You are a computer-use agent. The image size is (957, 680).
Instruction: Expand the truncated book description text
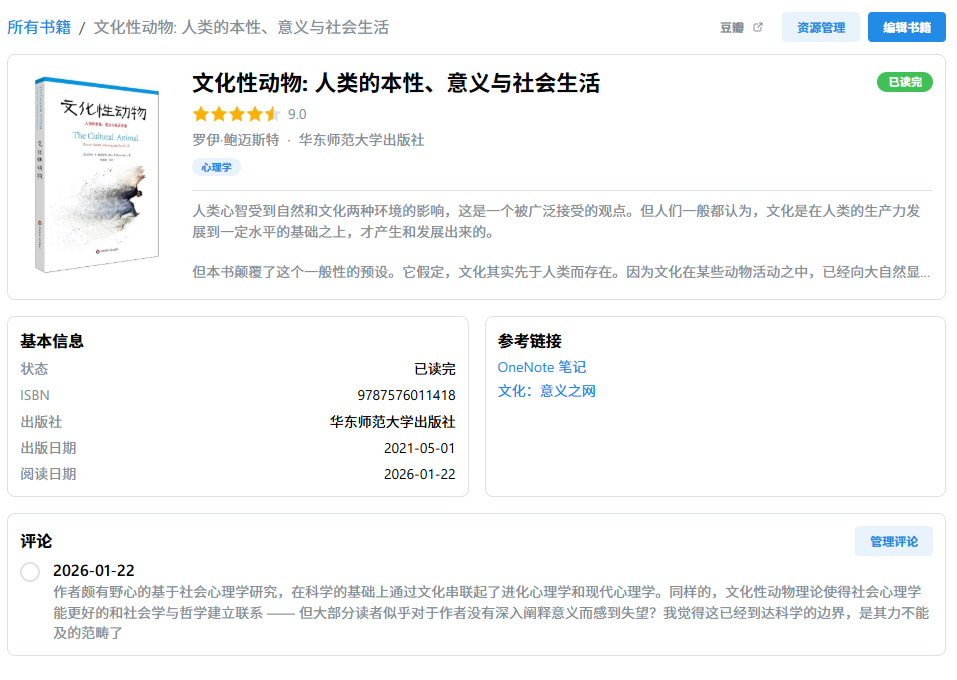pos(561,271)
